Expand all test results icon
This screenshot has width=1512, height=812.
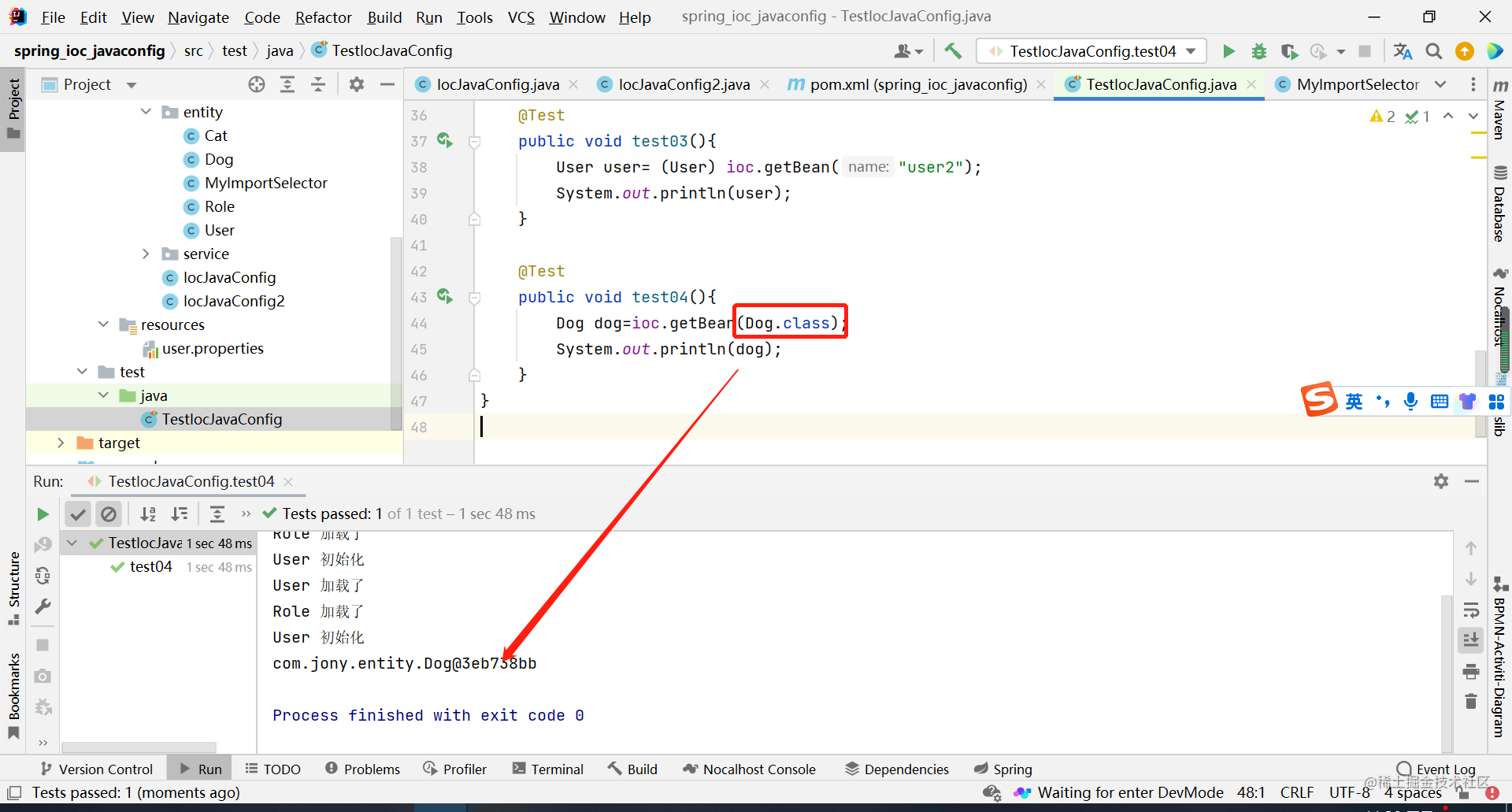coord(217,514)
